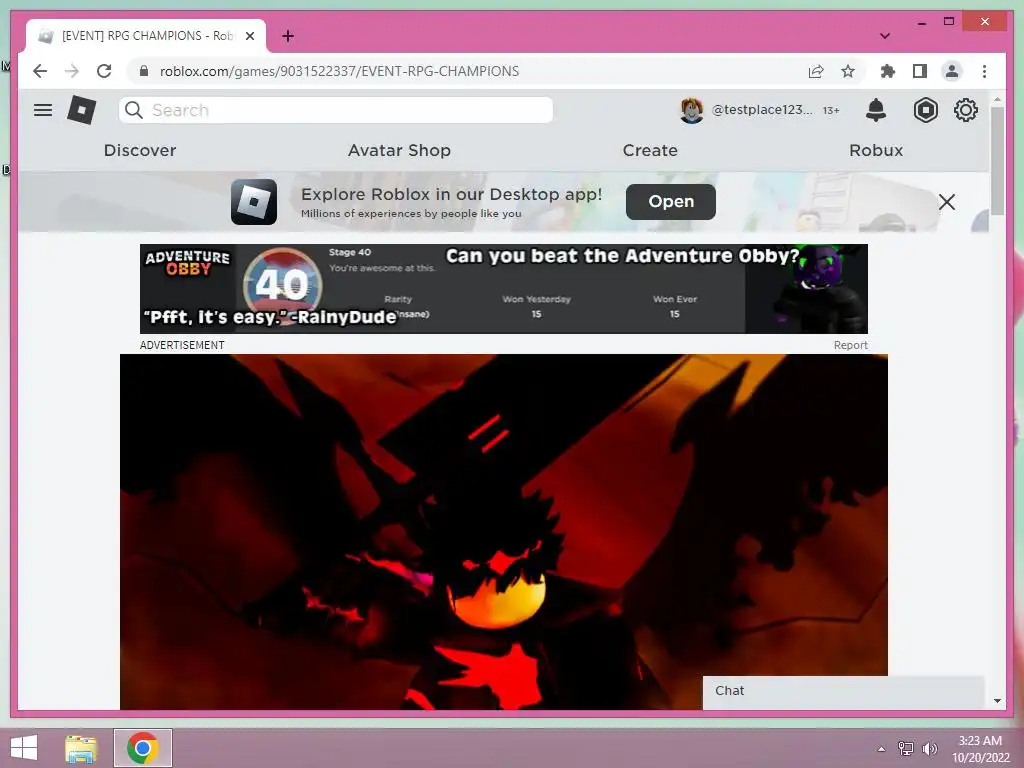This screenshot has height=768, width=1024.
Task: Open the Windows Start menu
Action: pos(24,748)
